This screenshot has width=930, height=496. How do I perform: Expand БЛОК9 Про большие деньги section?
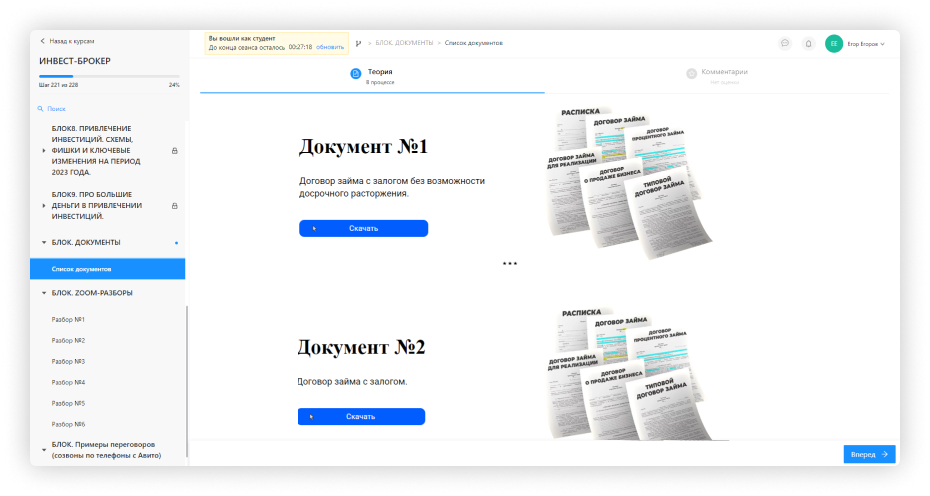(x=44, y=206)
